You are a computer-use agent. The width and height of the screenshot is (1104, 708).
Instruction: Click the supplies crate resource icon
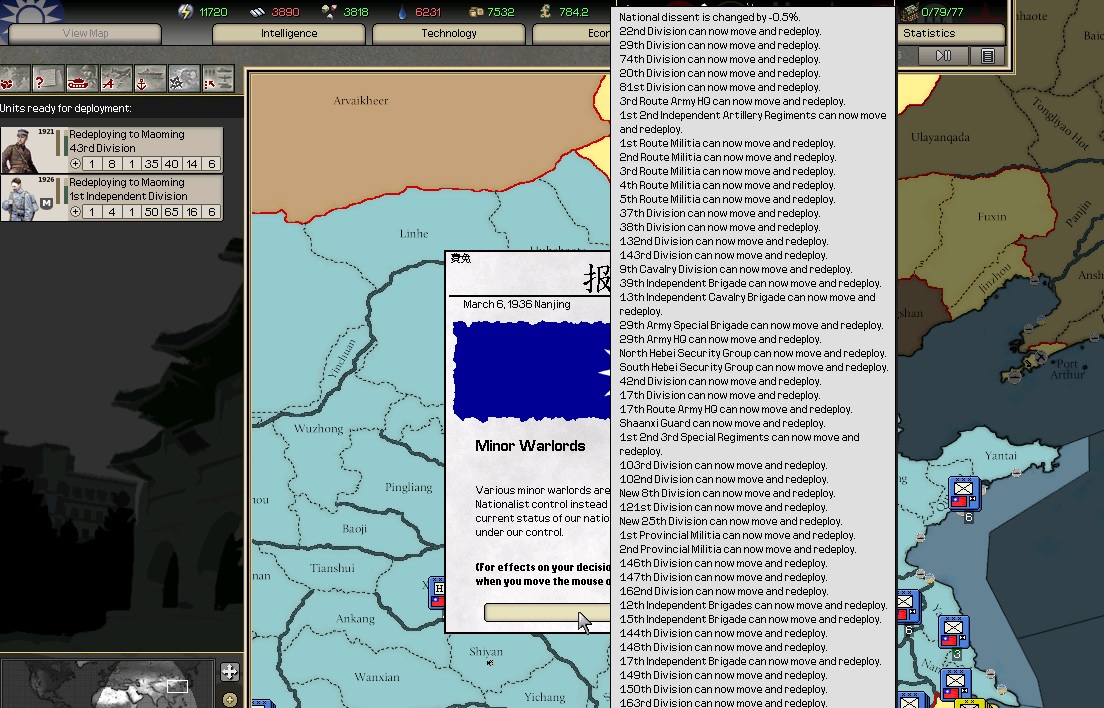pos(476,12)
